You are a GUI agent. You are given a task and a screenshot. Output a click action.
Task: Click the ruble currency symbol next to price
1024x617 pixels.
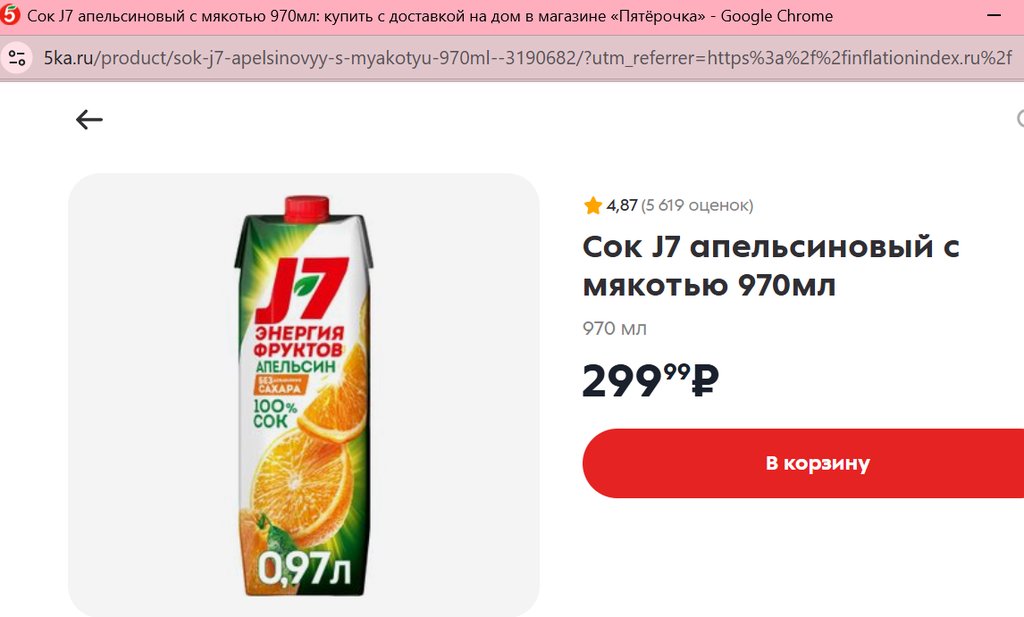[x=705, y=381]
